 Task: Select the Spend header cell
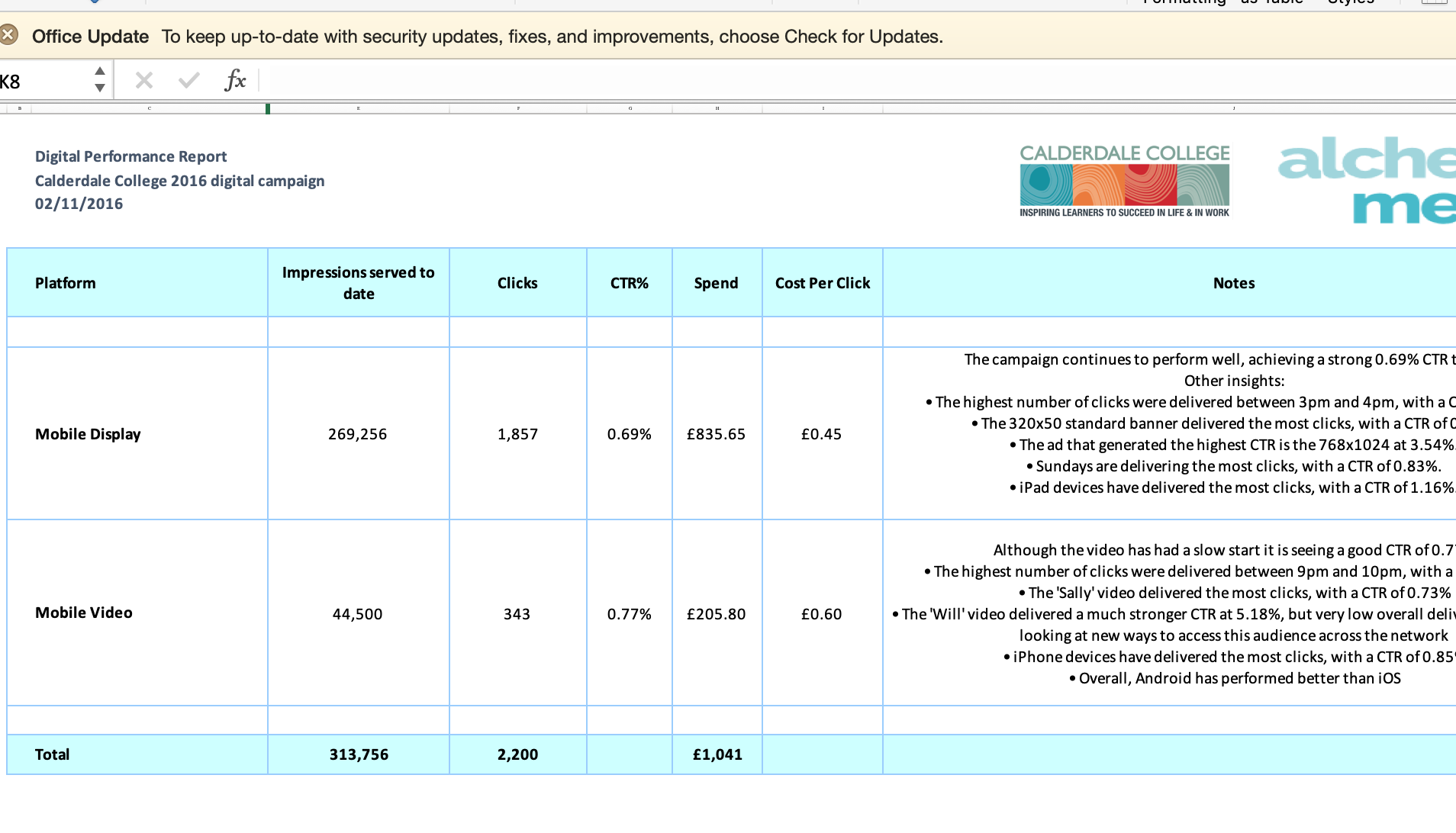pos(717,282)
